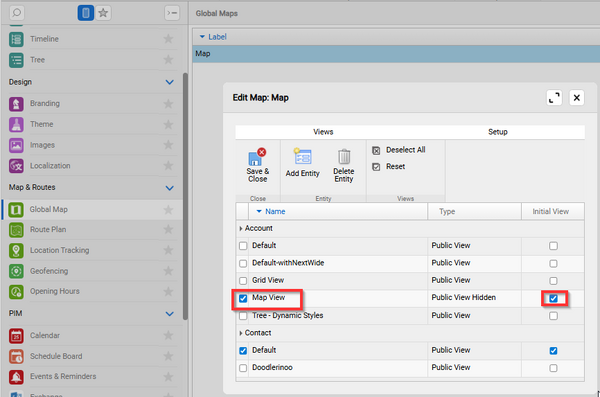Click Deselect All views
The width and height of the screenshot is (600, 397).
tap(399, 150)
